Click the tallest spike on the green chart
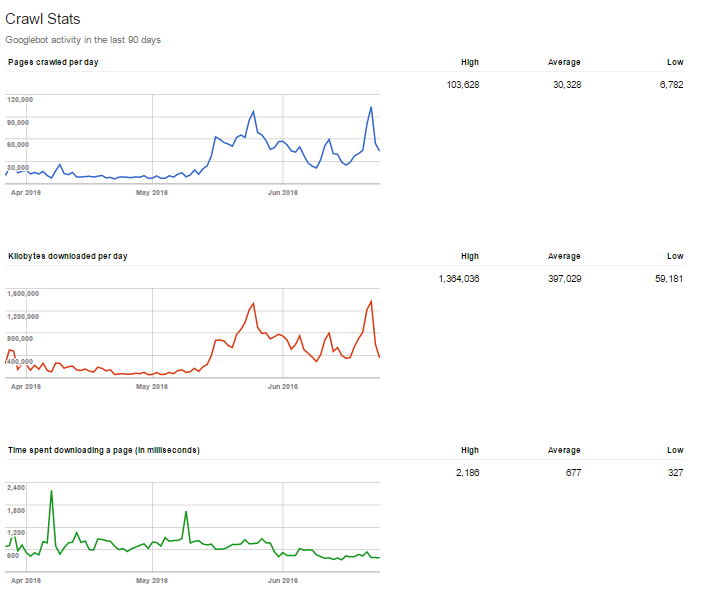This screenshot has width=727, height=593. pos(51,492)
